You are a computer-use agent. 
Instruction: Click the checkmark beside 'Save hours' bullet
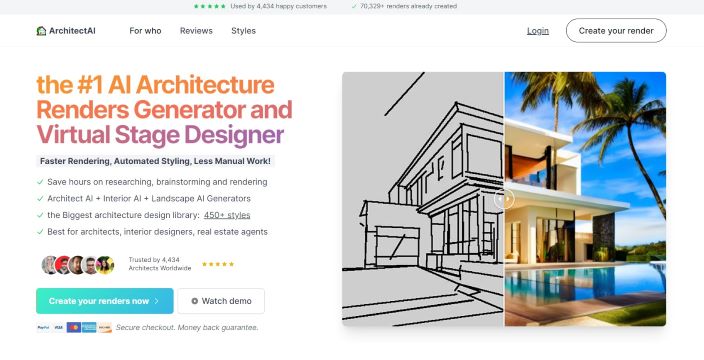(40, 182)
